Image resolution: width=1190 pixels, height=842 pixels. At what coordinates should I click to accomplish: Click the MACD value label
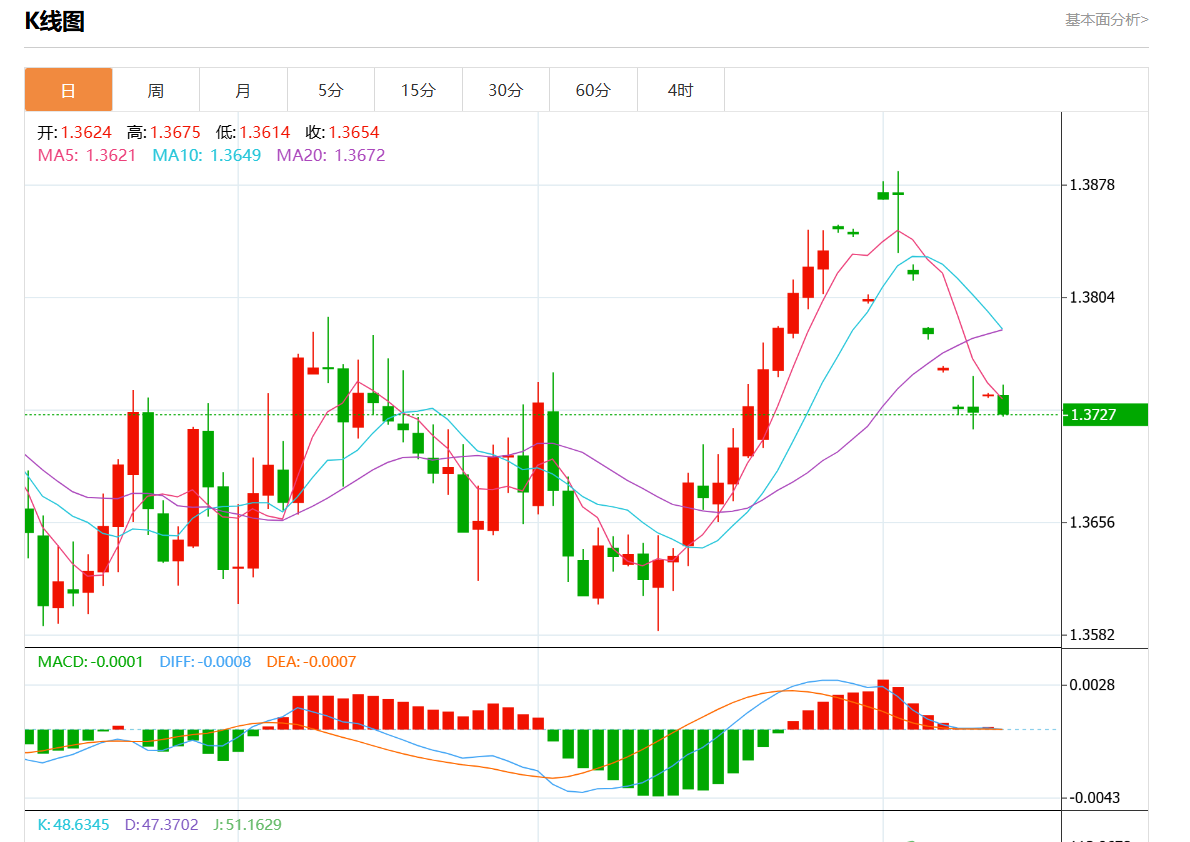point(90,662)
